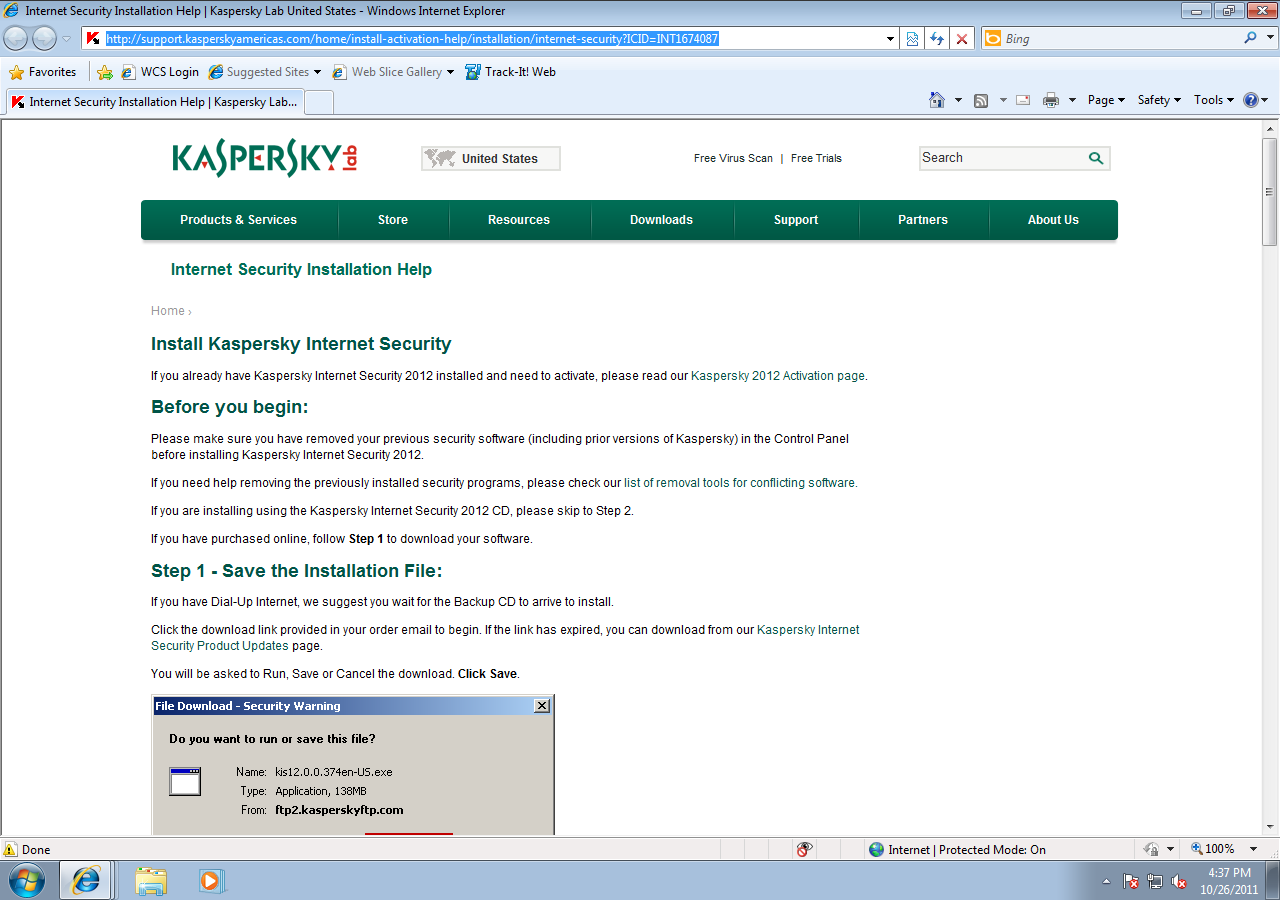Open the Track-It! Web favorite
Image resolution: width=1280 pixels, height=900 pixels.
pyautogui.click(x=511, y=72)
